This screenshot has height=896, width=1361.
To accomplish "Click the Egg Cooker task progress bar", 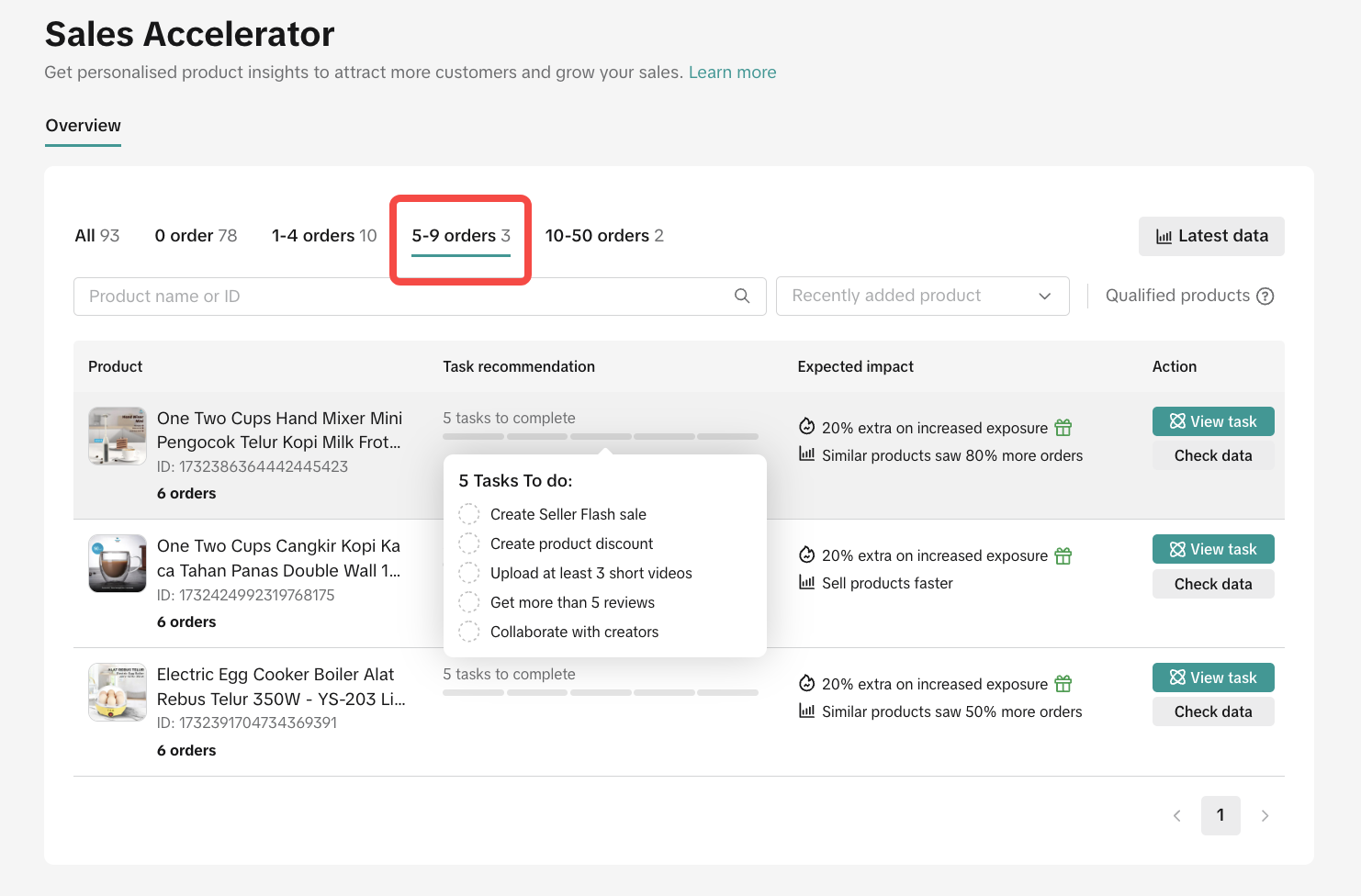I will pyautogui.click(x=600, y=692).
